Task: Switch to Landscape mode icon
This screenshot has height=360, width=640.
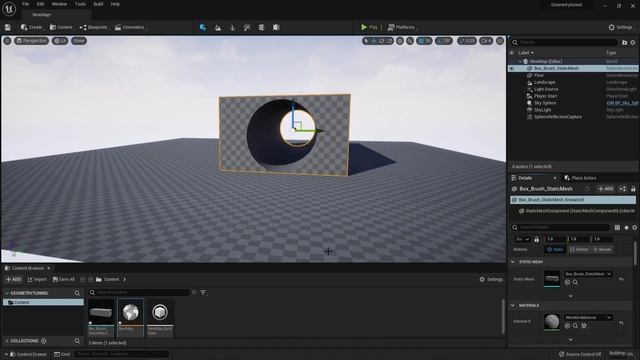Action: [218, 27]
